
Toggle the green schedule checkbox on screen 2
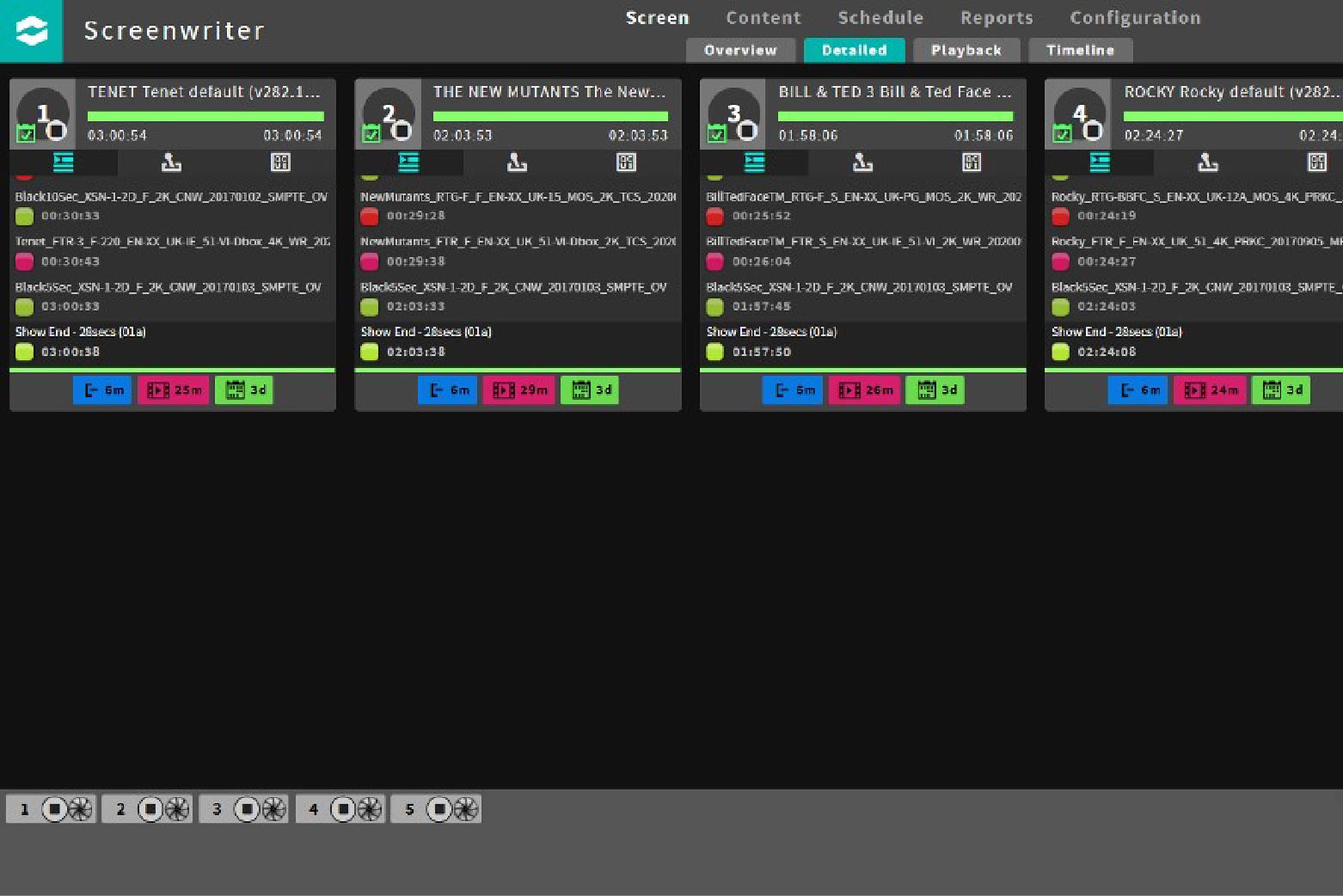point(371,133)
